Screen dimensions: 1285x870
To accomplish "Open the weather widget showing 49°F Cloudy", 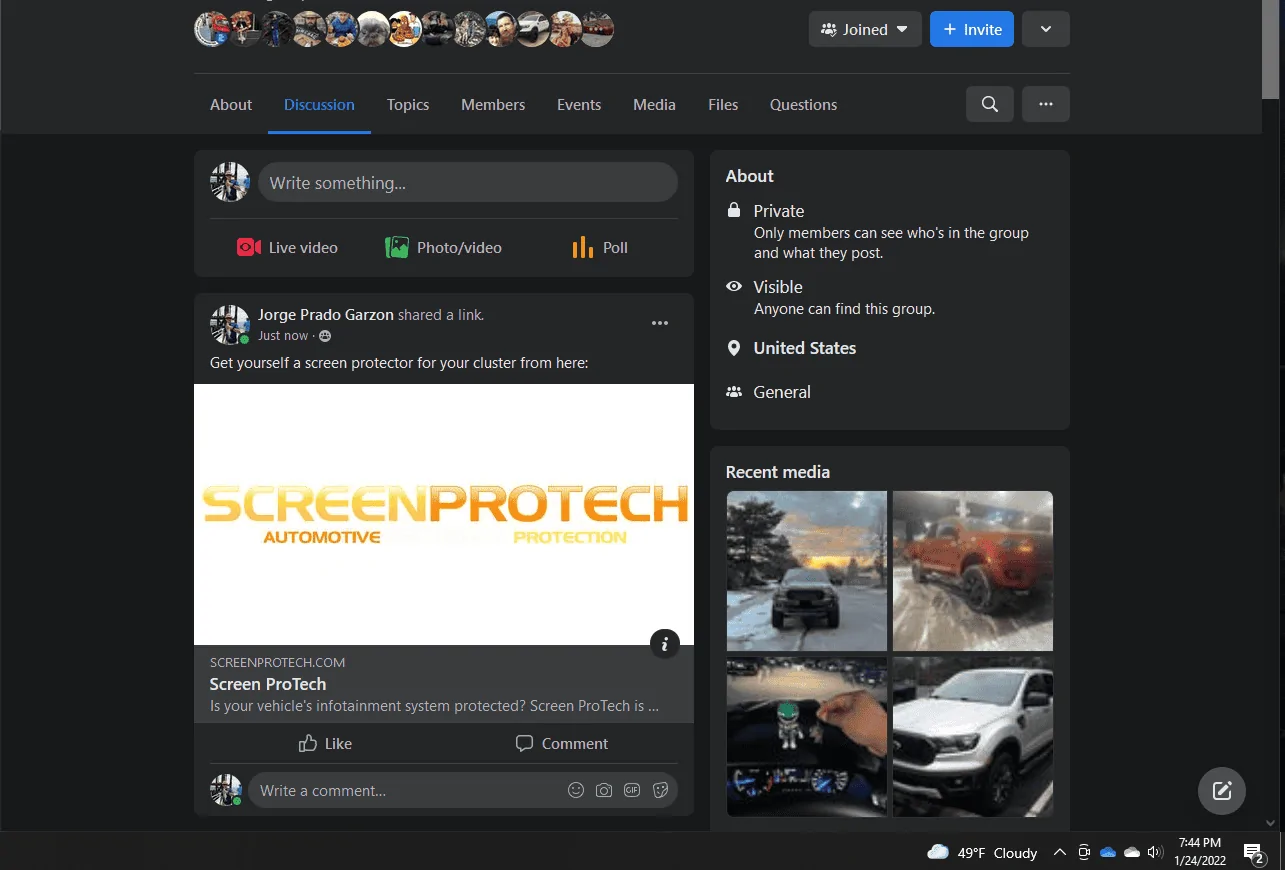I will [x=982, y=852].
